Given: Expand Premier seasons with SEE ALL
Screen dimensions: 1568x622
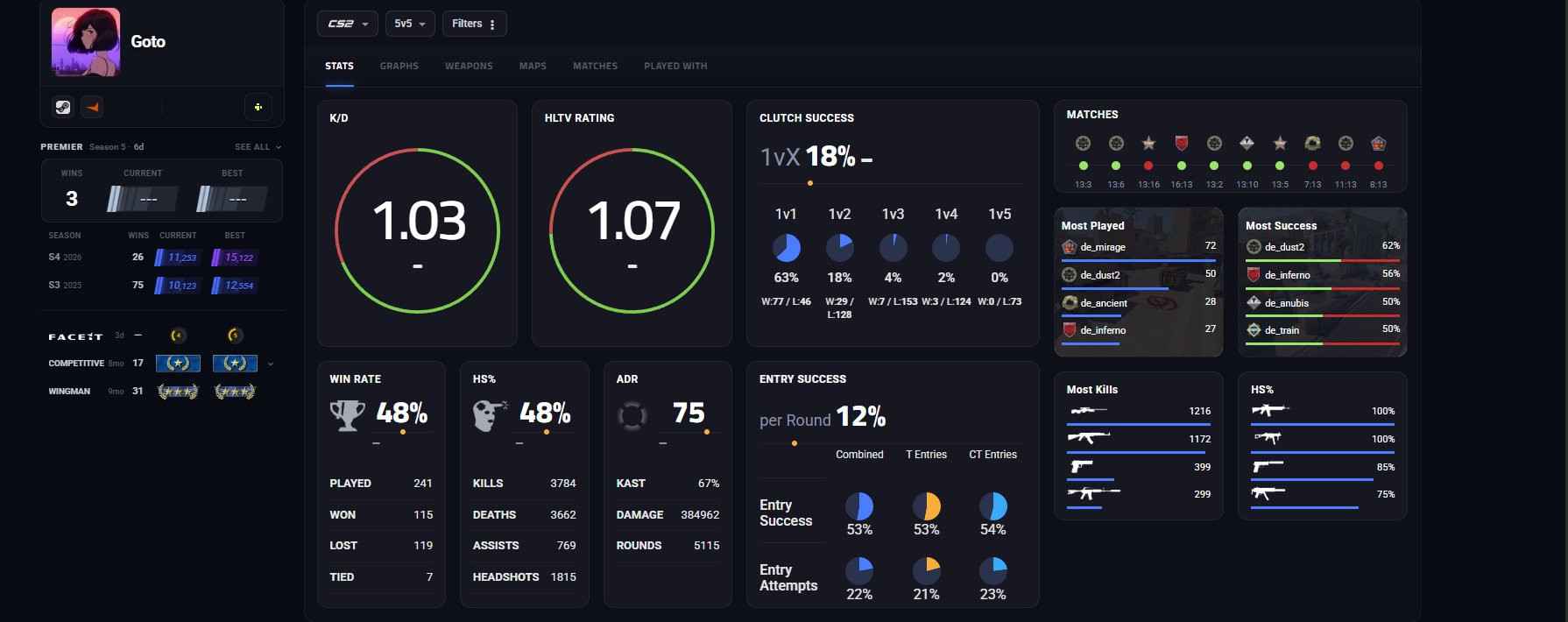Looking at the screenshot, I should pos(258,147).
